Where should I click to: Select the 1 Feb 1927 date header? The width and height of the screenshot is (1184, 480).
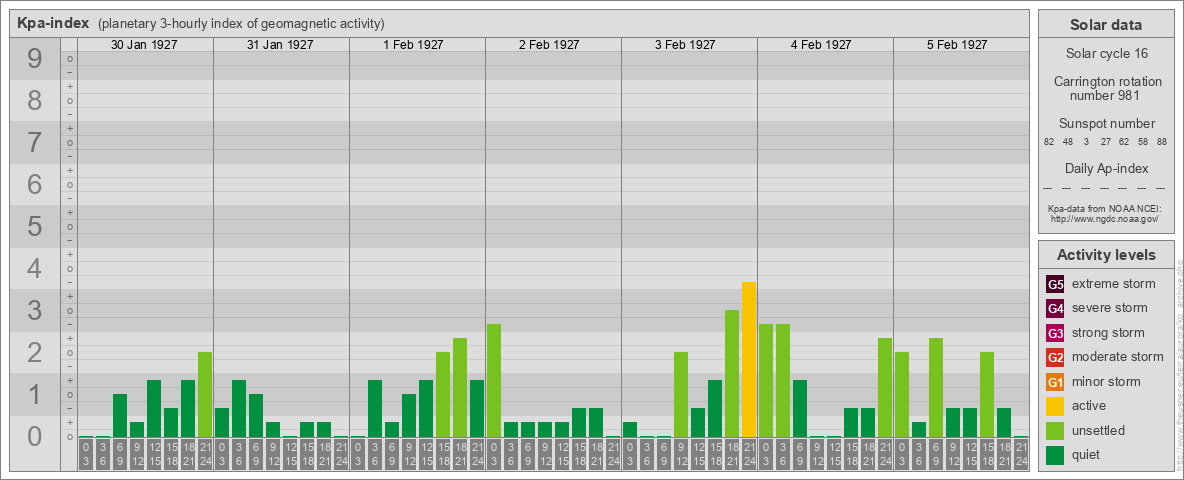click(413, 45)
